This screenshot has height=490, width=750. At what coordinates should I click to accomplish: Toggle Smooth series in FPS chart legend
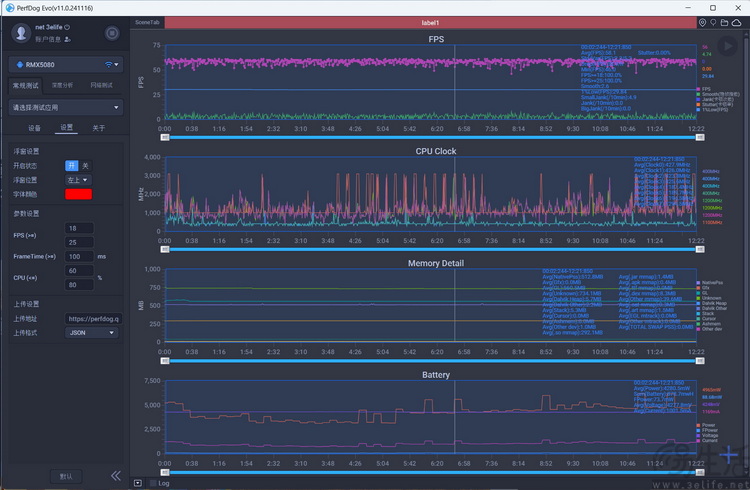pyautogui.click(x=718, y=94)
